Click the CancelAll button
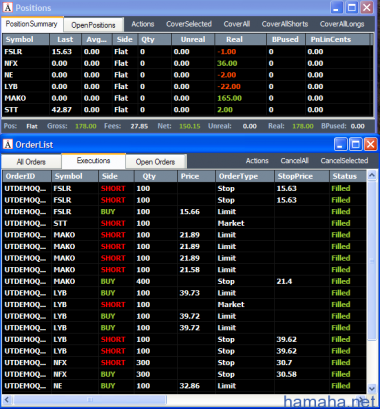 295,161
